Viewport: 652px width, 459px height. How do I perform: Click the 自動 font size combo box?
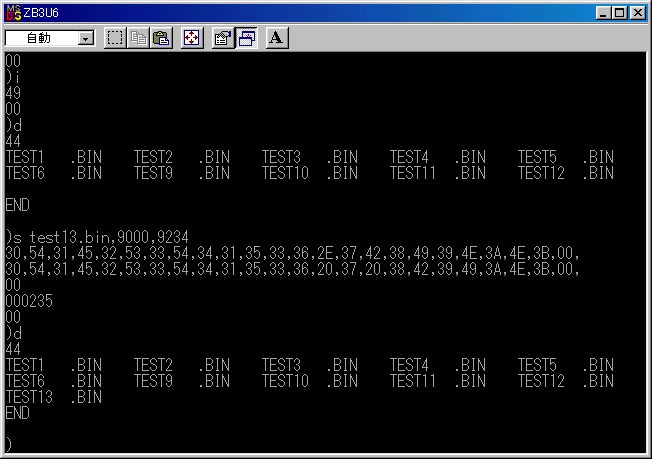(49, 39)
